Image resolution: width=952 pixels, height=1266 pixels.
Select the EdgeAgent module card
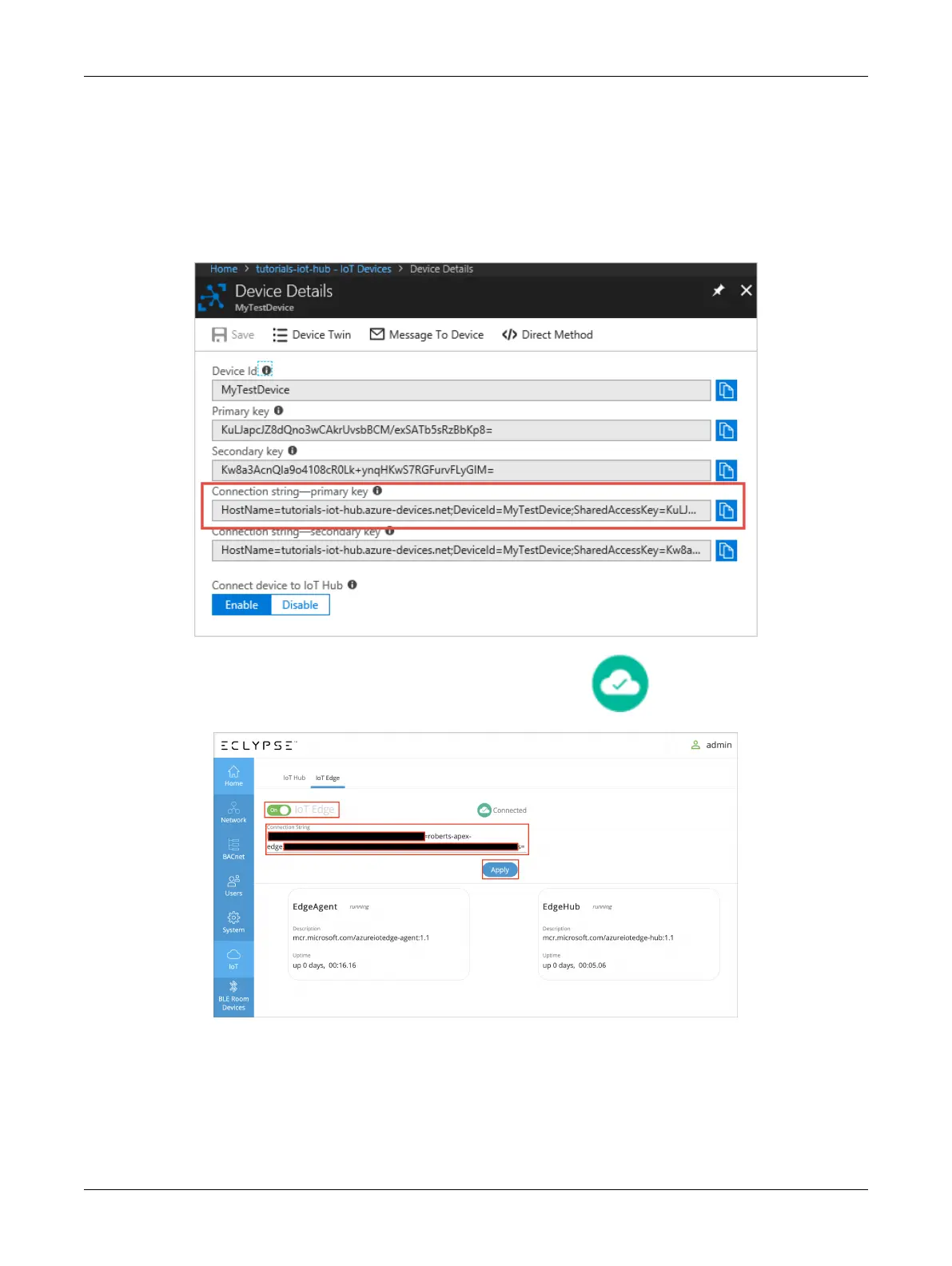click(378, 934)
